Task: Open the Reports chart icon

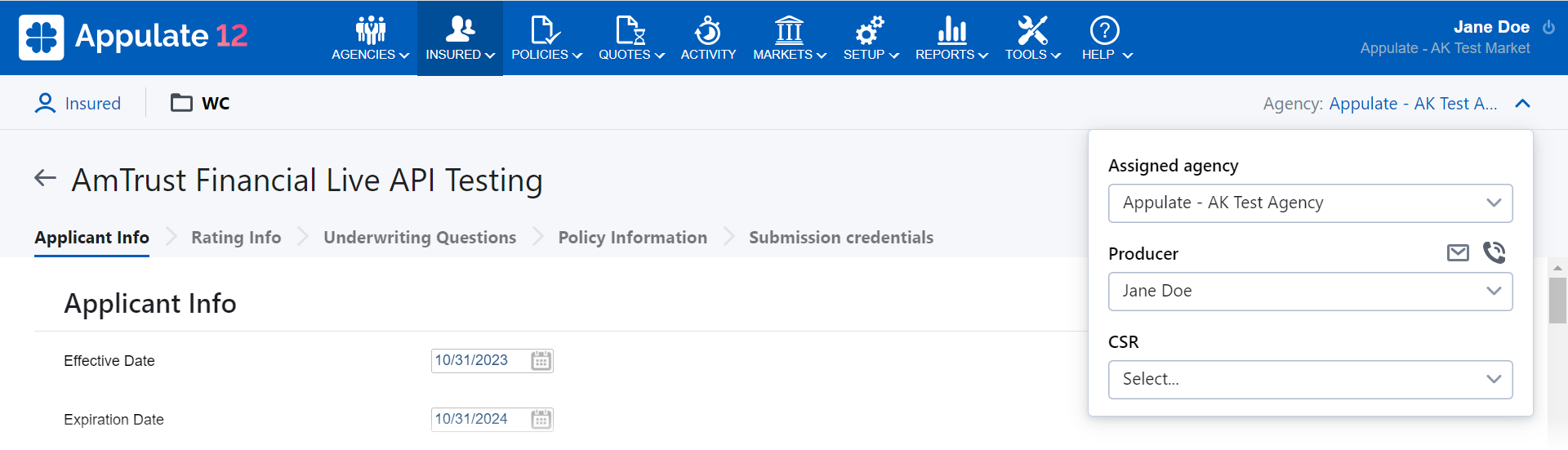Action: (952, 30)
